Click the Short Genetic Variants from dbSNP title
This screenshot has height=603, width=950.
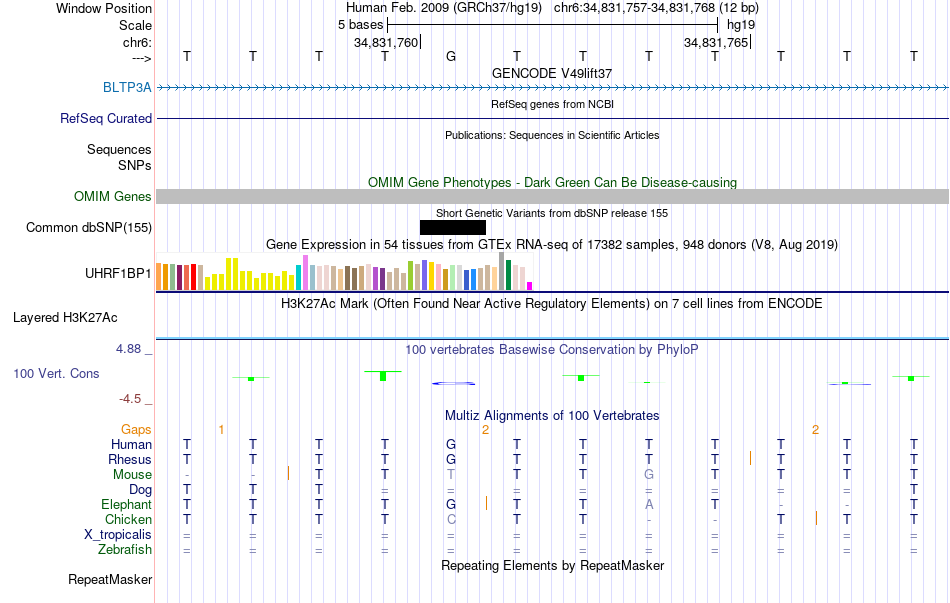552,213
